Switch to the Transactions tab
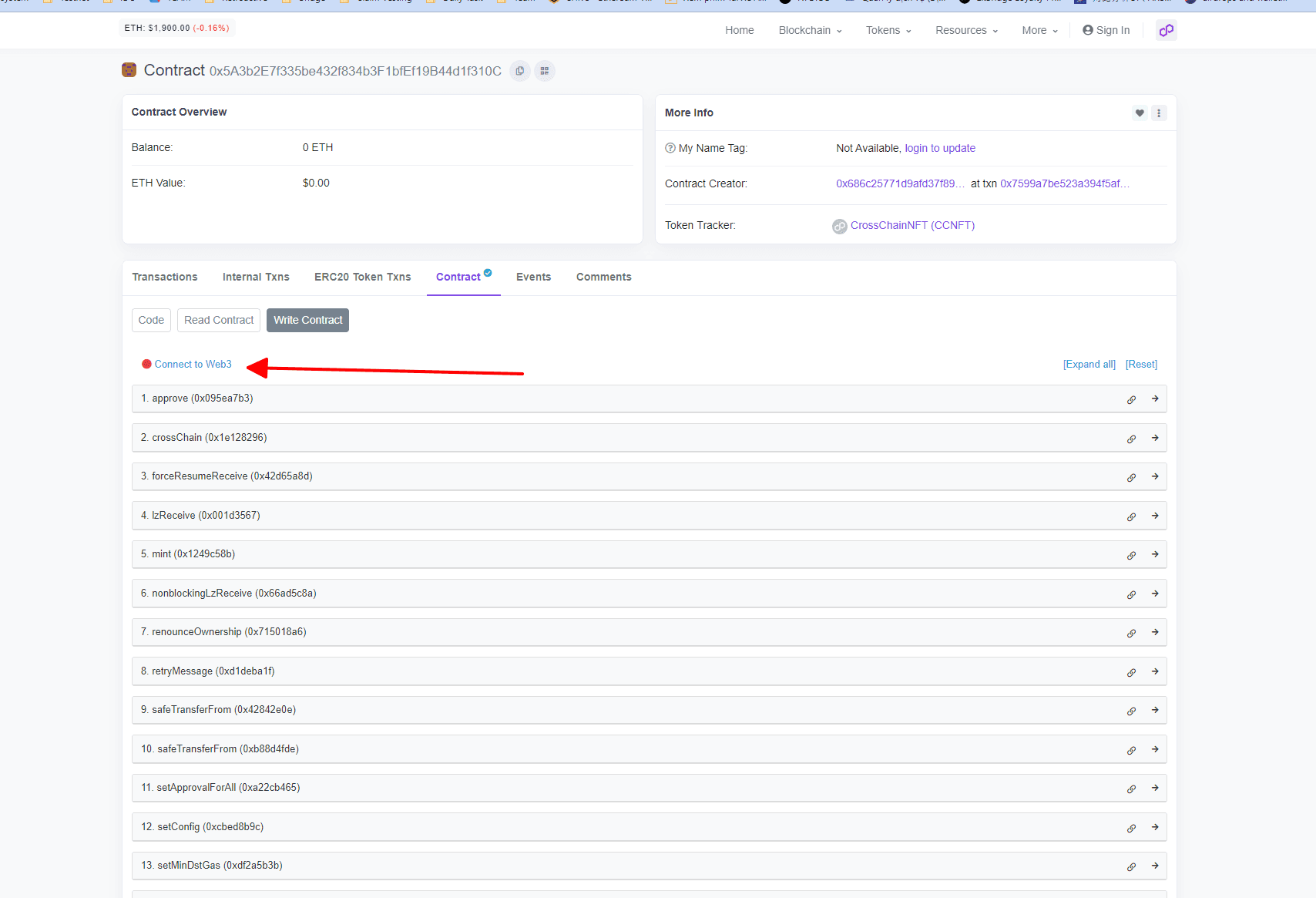Image resolution: width=1316 pixels, height=898 pixels. (x=165, y=277)
